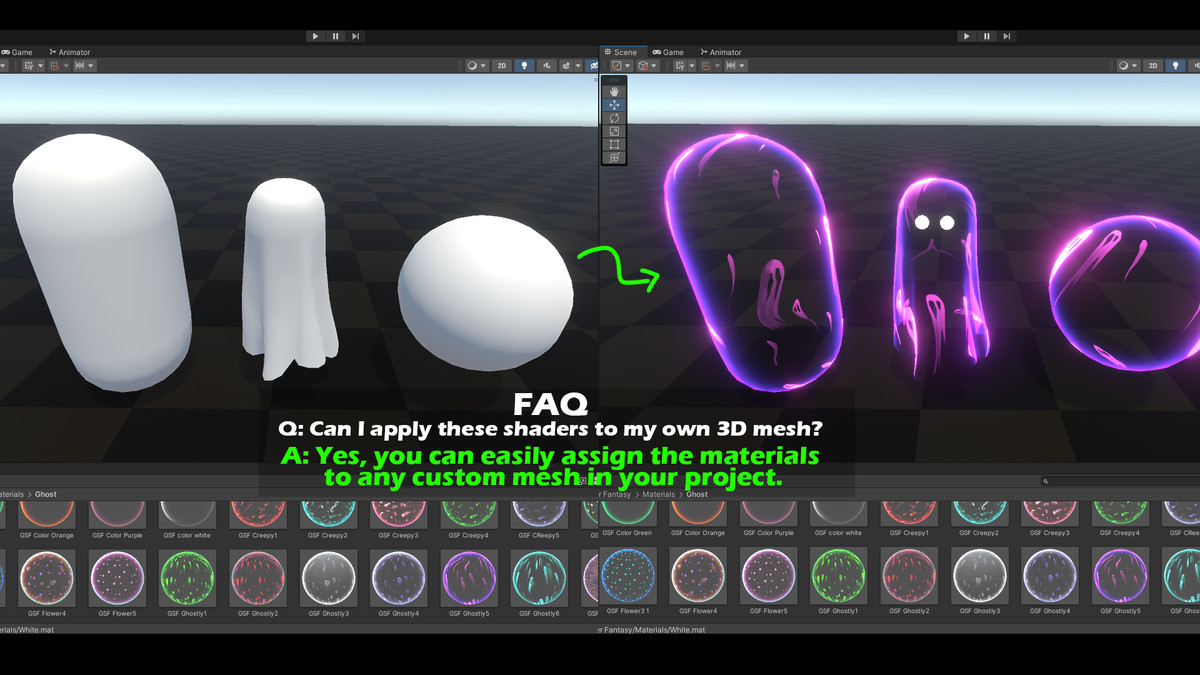Select the Move tool
1200x675 pixels.
click(x=614, y=104)
